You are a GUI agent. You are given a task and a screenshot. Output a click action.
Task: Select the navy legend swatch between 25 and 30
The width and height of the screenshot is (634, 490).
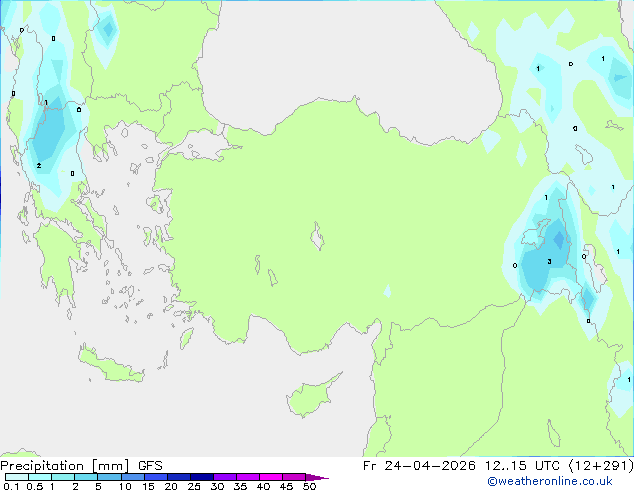pyautogui.click(x=202, y=477)
